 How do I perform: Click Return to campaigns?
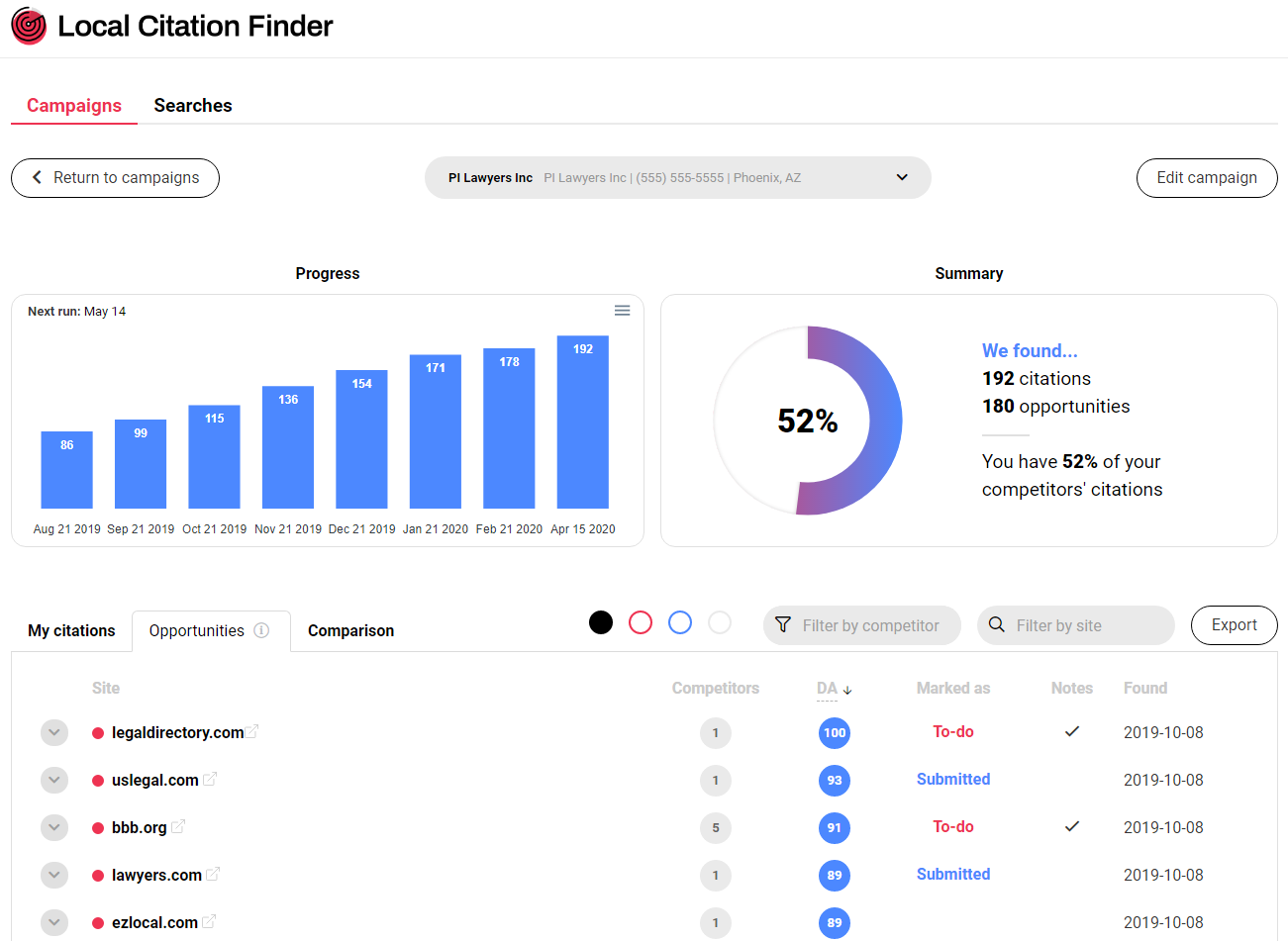115,177
